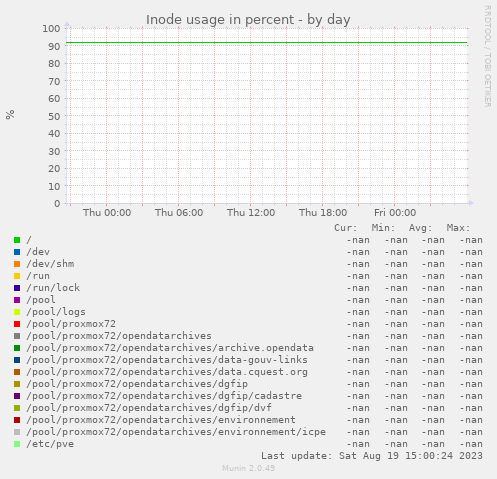Click the light green swatch for /etc/pve
The width and height of the screenshot is (497, 479).
17,444
